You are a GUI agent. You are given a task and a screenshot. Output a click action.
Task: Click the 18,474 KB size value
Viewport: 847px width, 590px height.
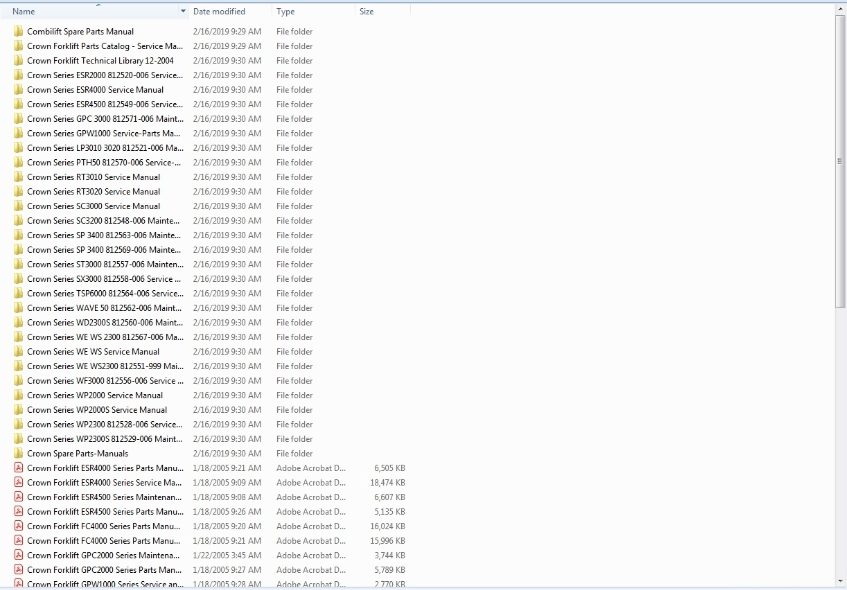(387, 482)
